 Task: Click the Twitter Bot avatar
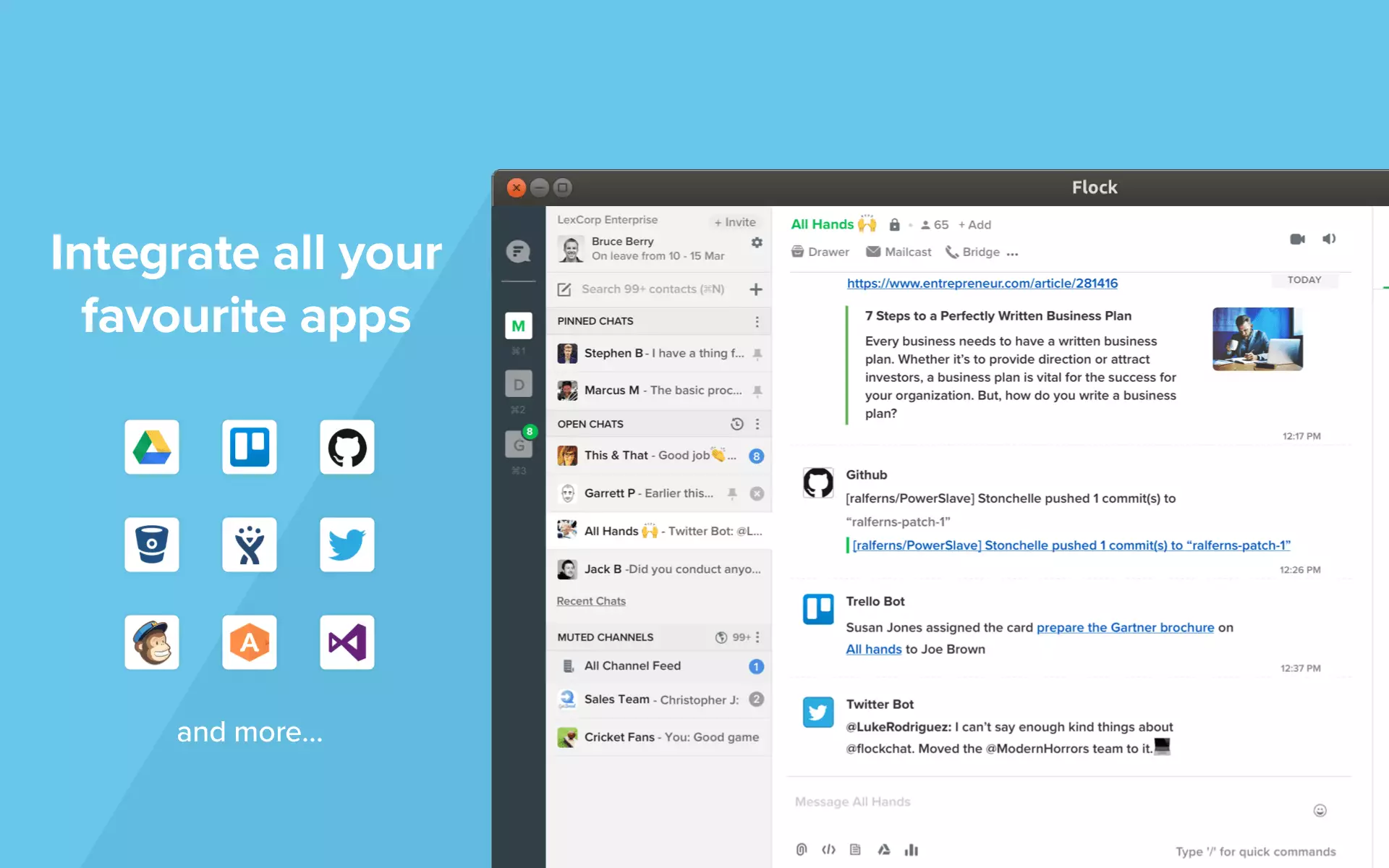818,712
